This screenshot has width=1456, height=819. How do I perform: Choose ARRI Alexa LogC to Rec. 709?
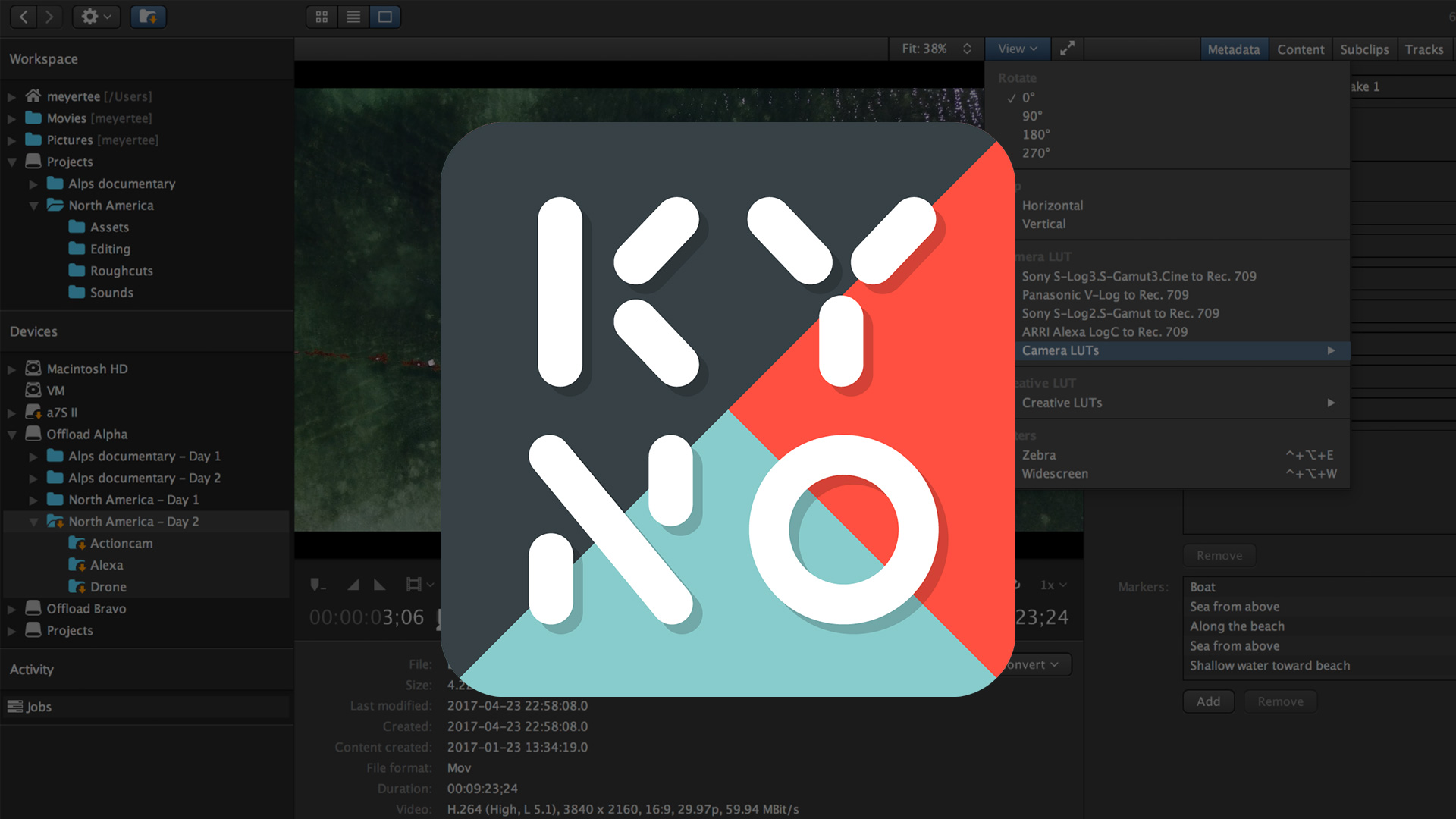coord(1105,331)
